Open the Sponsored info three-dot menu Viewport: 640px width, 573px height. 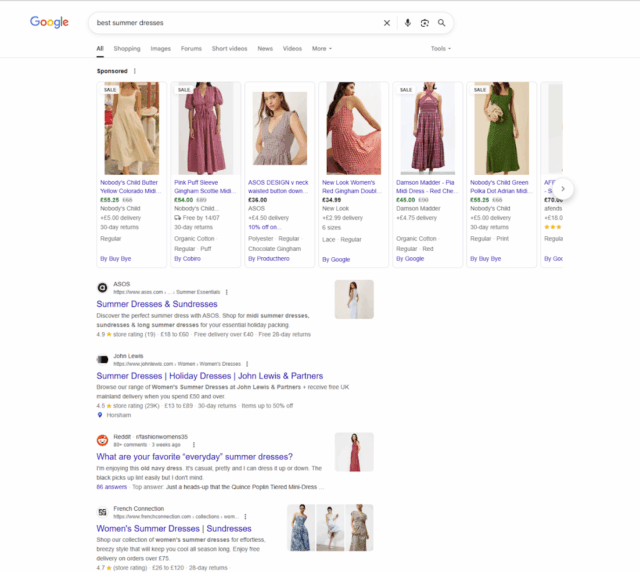pyautogui.click(x=135, y=71)
